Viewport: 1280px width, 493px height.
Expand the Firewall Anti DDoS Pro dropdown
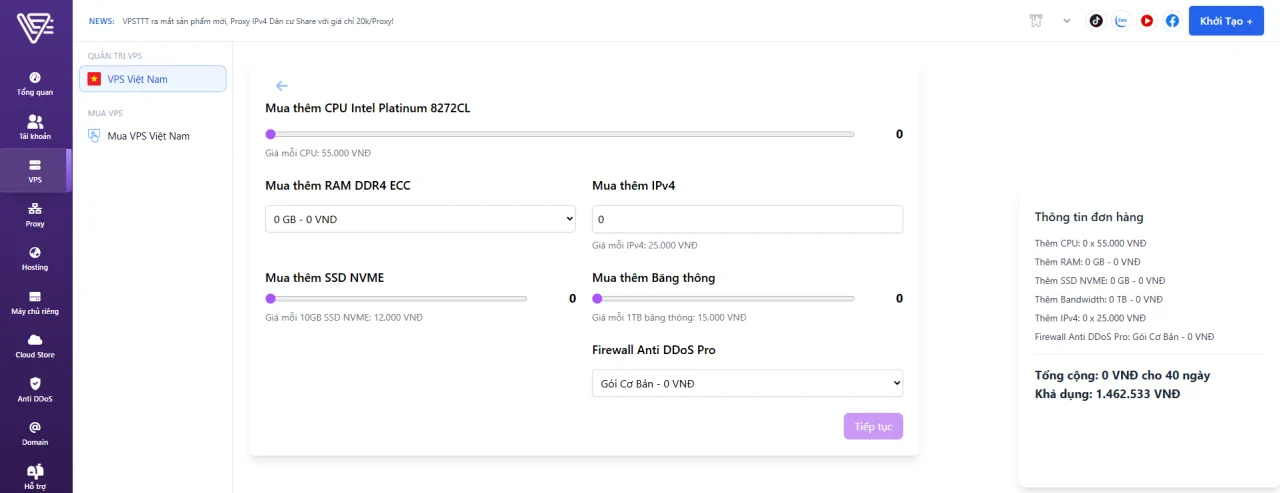[x=747, y=384]
